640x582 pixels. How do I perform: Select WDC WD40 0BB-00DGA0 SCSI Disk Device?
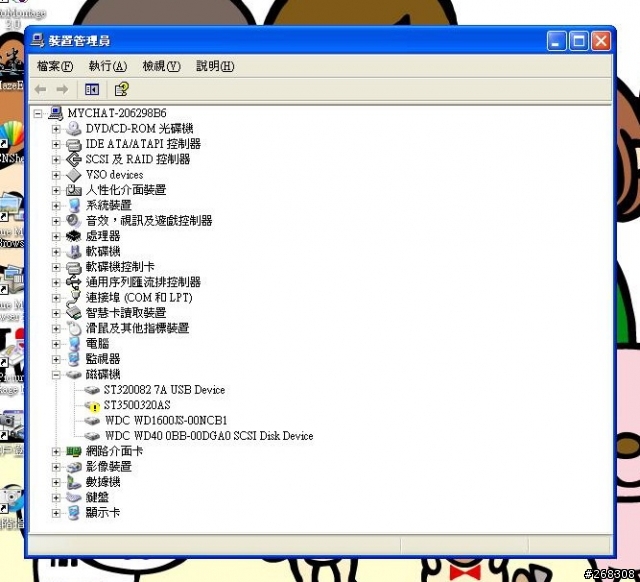coord(209,436)
